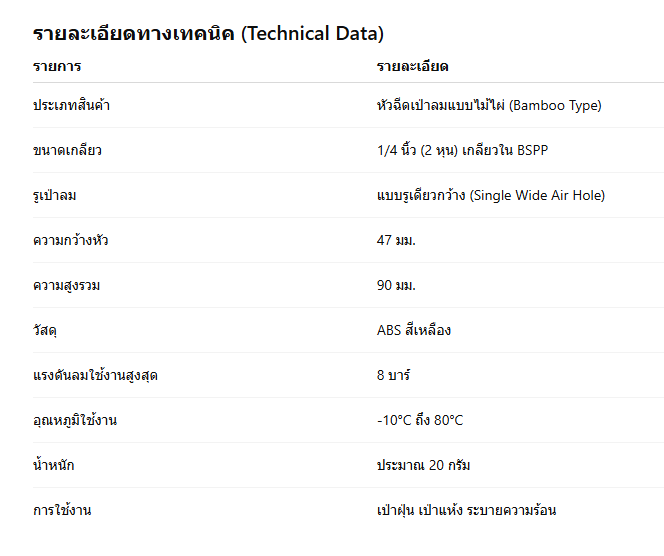664x556 pixels.
Task: Click the 8 บาร์ pressure value
Action: [394, 375]
